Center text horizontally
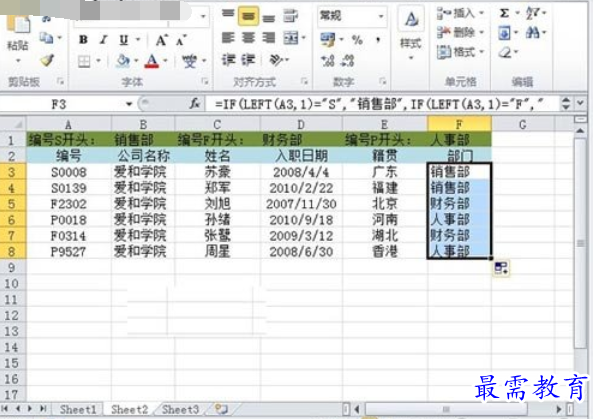This screenshot has height=419, width=596. [x=249, y=38]
